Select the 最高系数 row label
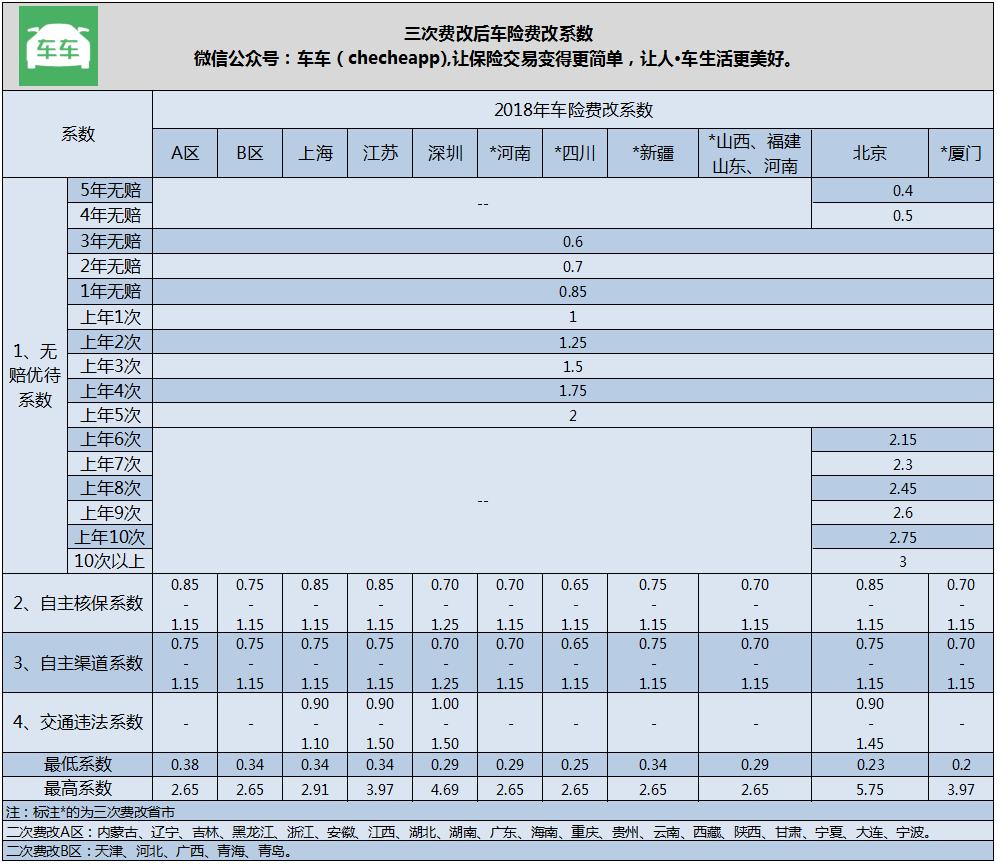This screenshot has height=864, width=997. click(77, 787)
